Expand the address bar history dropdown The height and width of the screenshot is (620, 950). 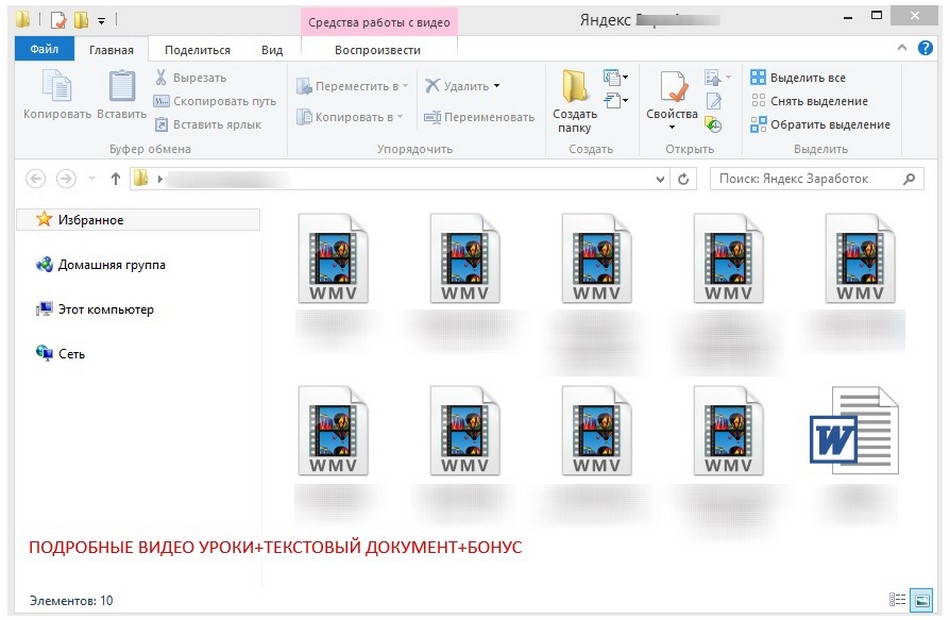(x=660, y=179)
